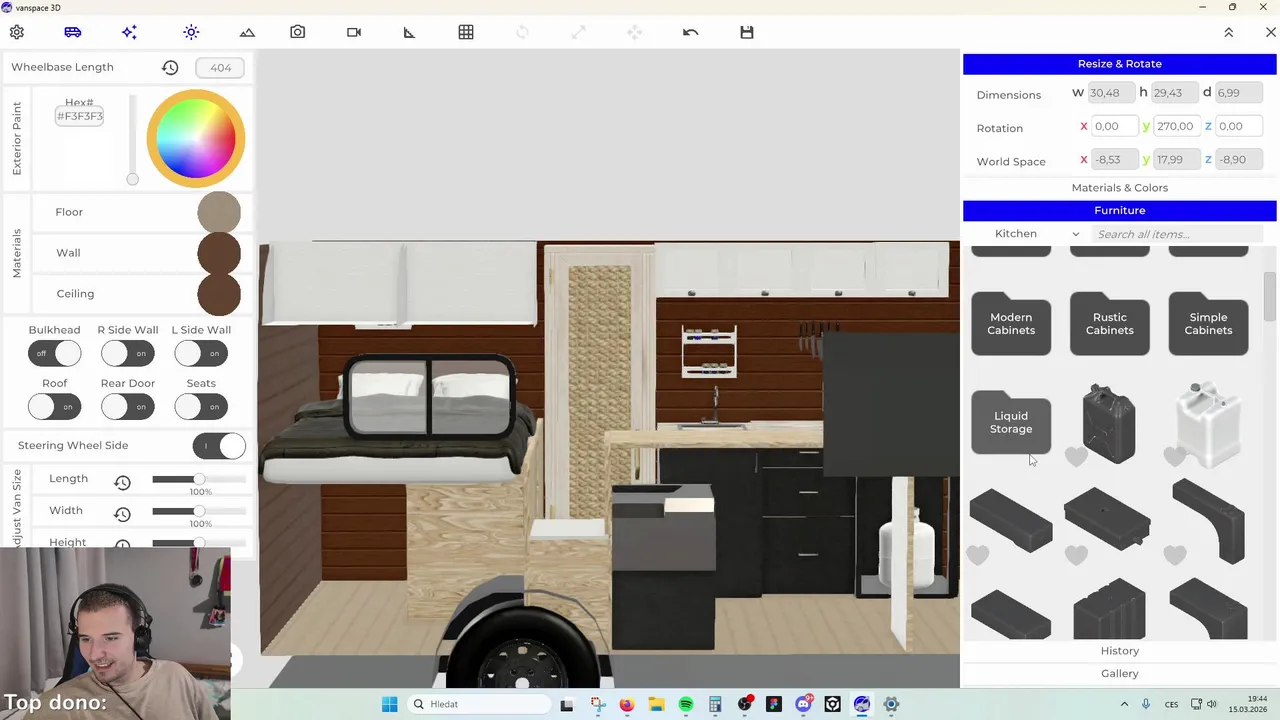Collapse the Furniture section header
The width and height of the screenshot is (1280, 720).
pos(1119,211)
